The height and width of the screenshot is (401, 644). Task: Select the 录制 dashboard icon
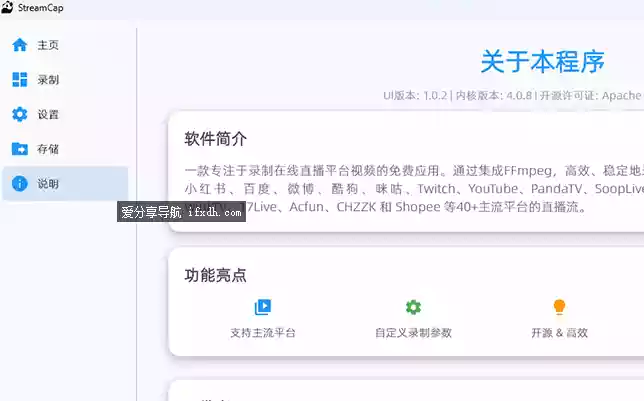coord(19,79)
